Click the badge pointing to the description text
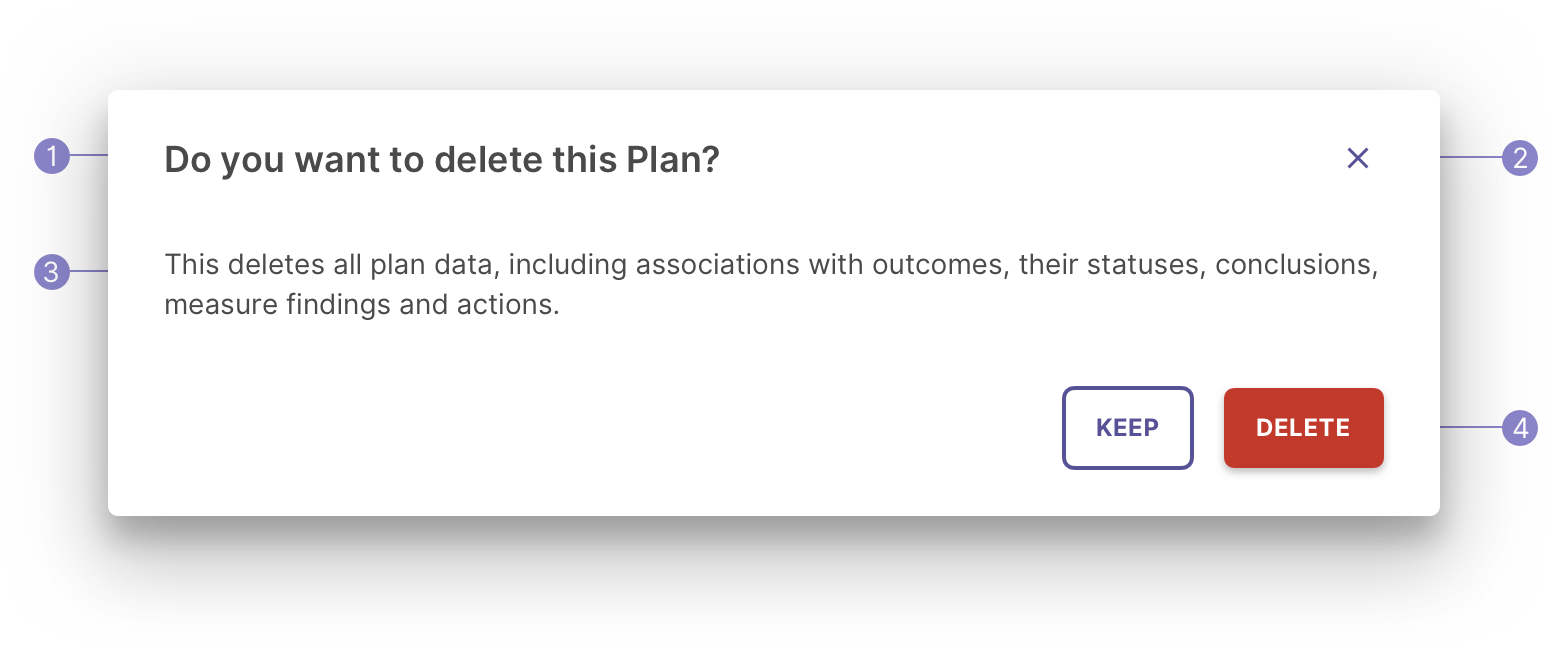The width and height of the screenshot is (1548, 646). 52,271
